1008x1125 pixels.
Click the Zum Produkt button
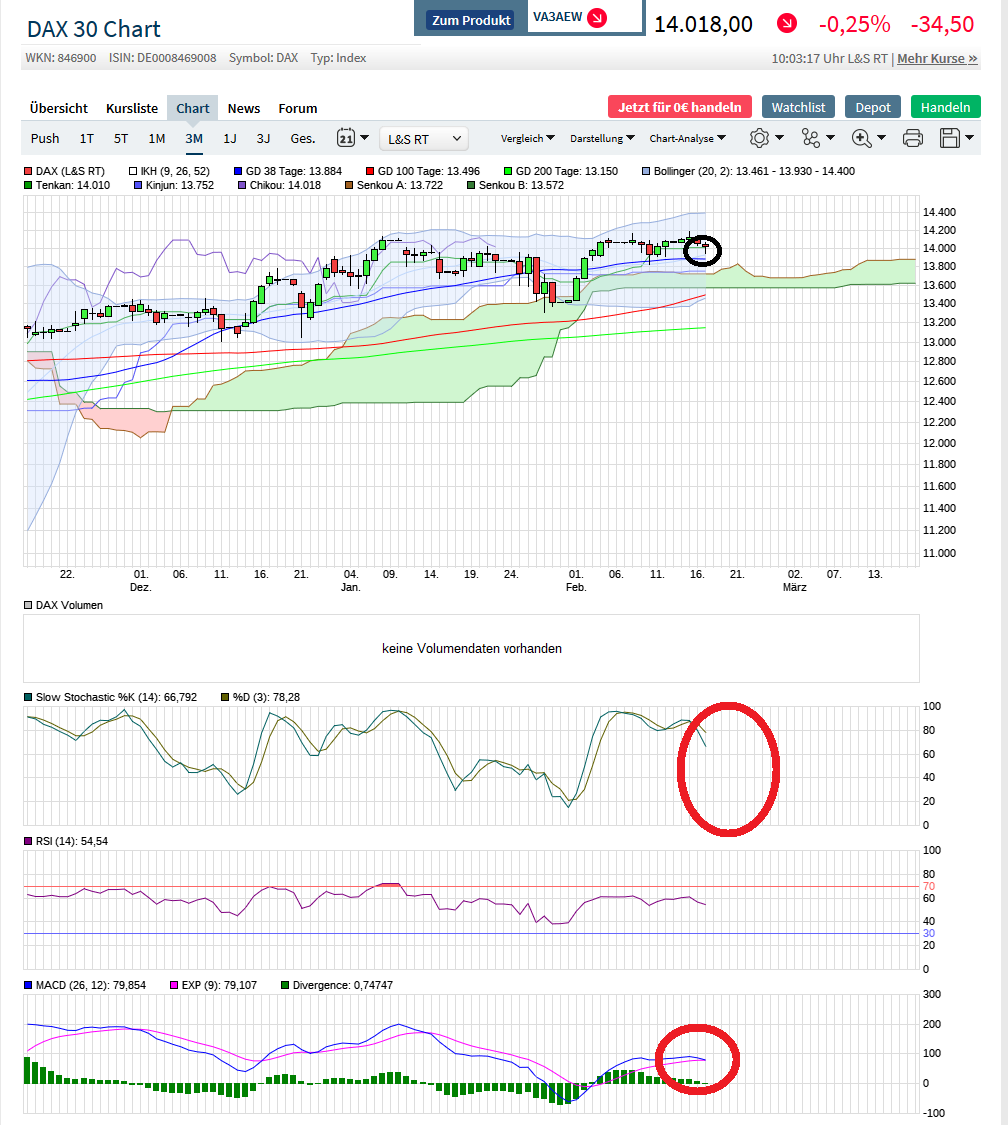471,20
